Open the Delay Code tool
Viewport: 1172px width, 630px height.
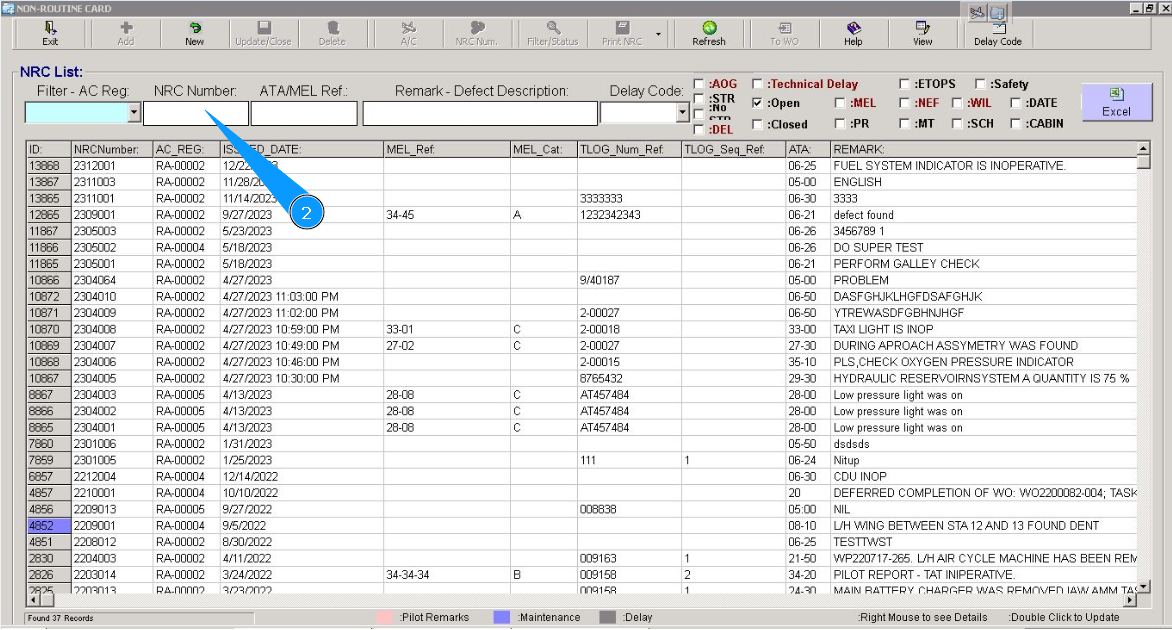(997, 34)
